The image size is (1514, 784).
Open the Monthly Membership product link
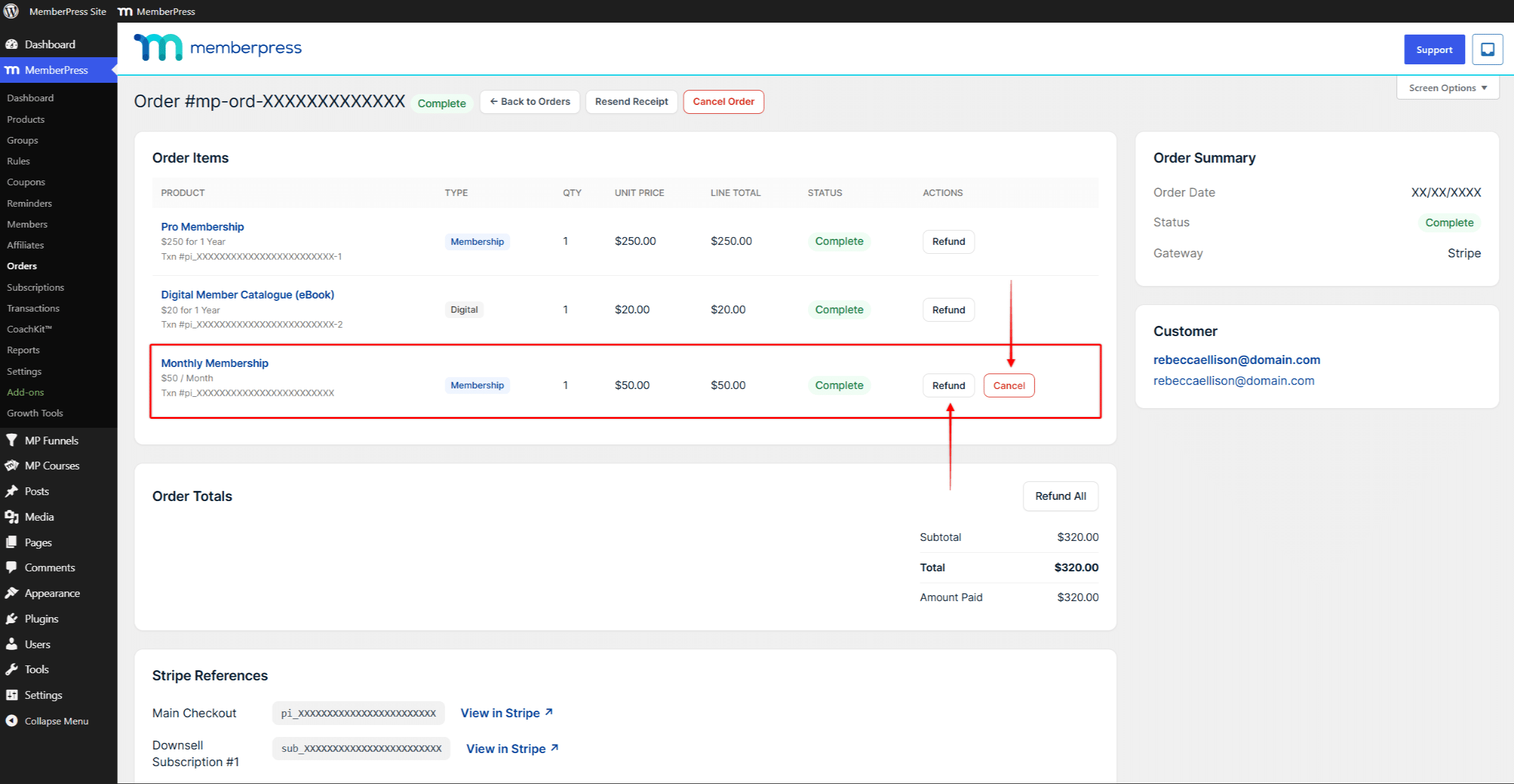point(214,363)
